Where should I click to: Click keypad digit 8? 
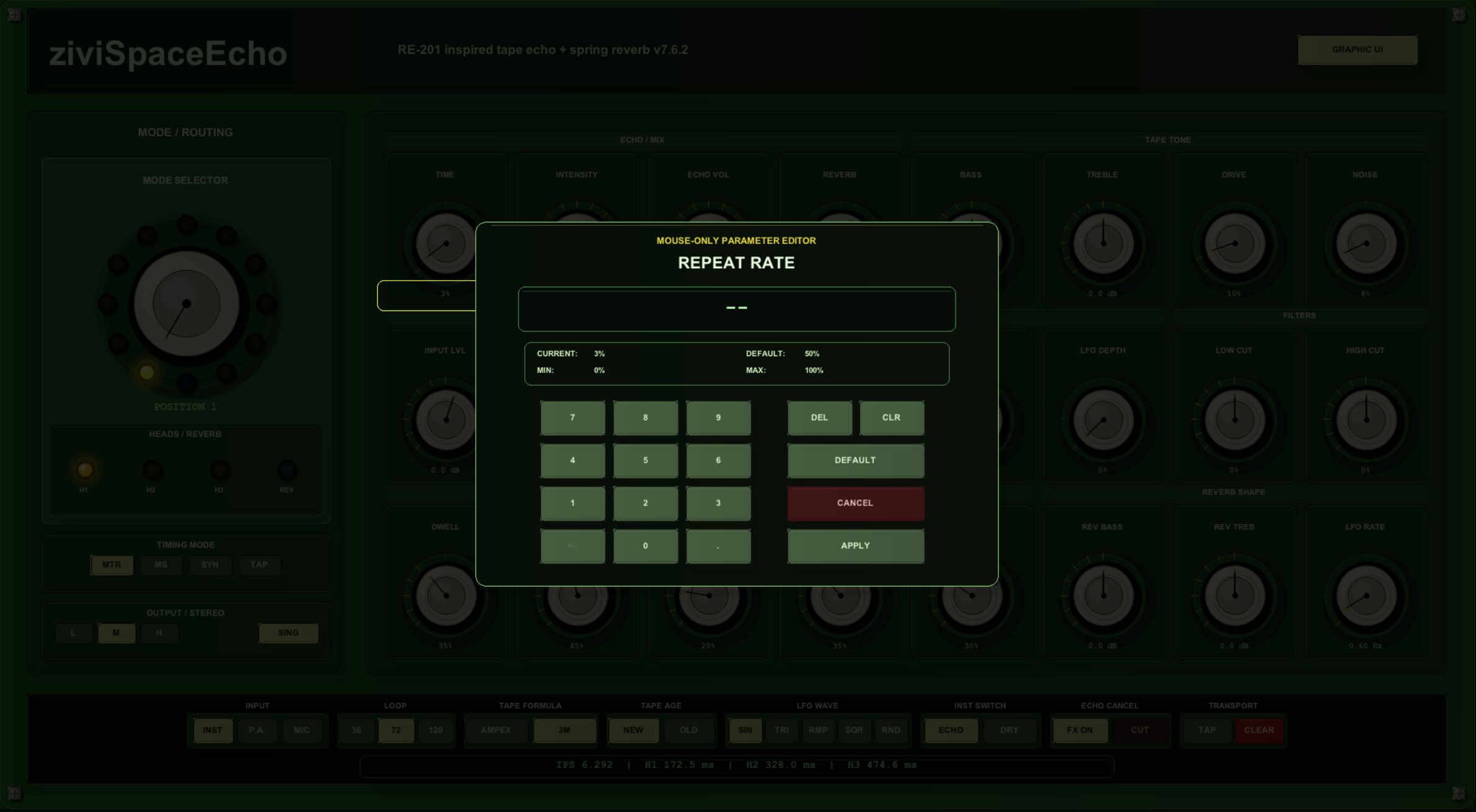(645, 417)
